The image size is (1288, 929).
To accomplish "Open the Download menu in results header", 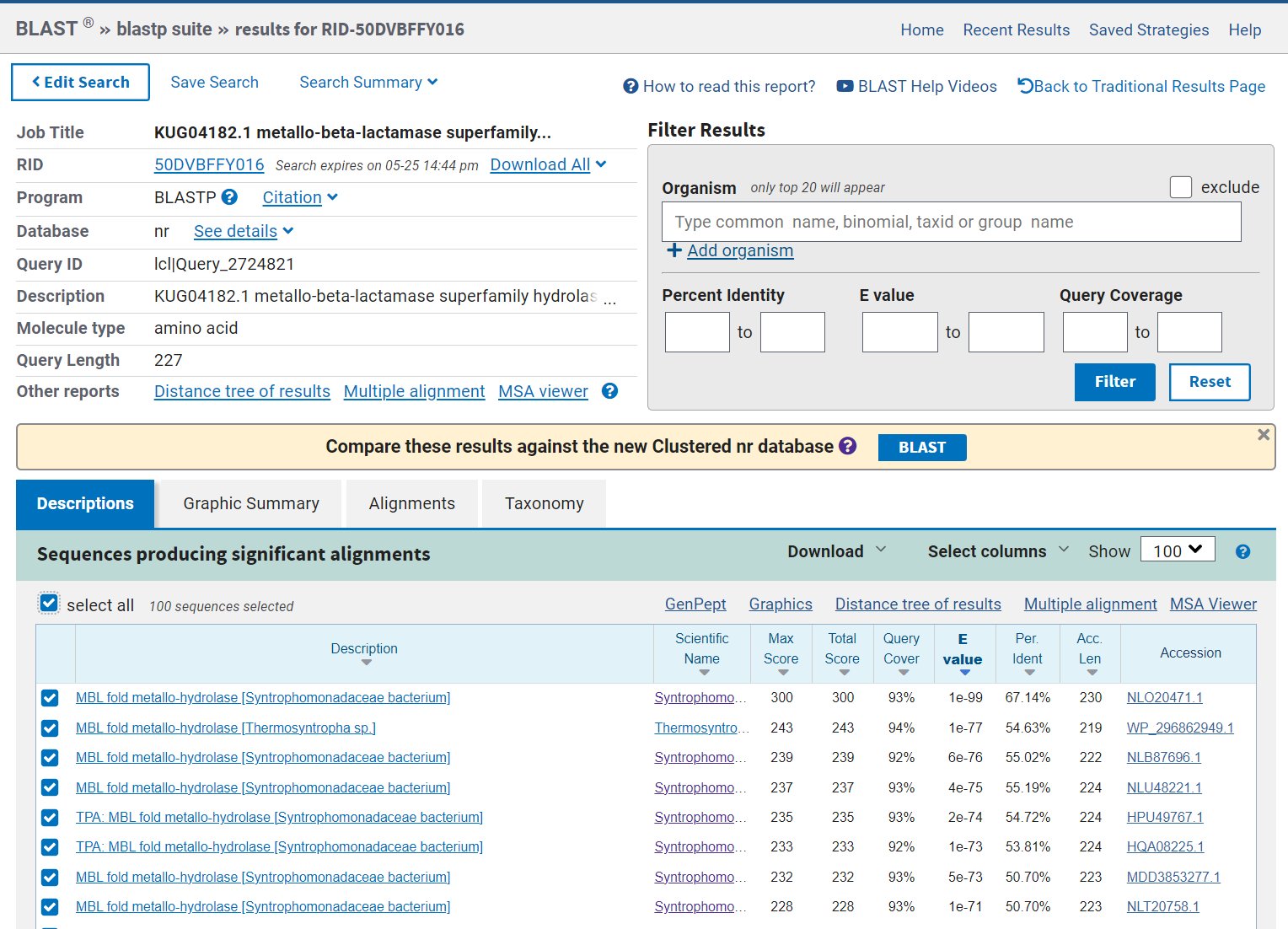I will (837, 551).
